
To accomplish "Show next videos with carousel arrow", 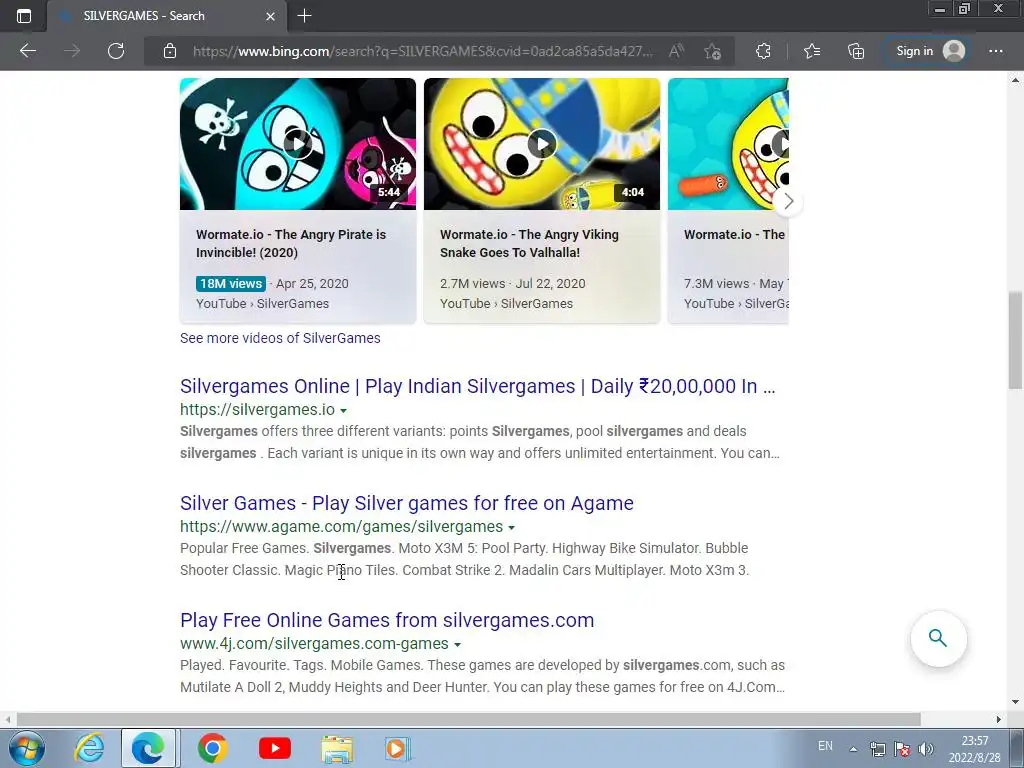I will coord(788,201).
